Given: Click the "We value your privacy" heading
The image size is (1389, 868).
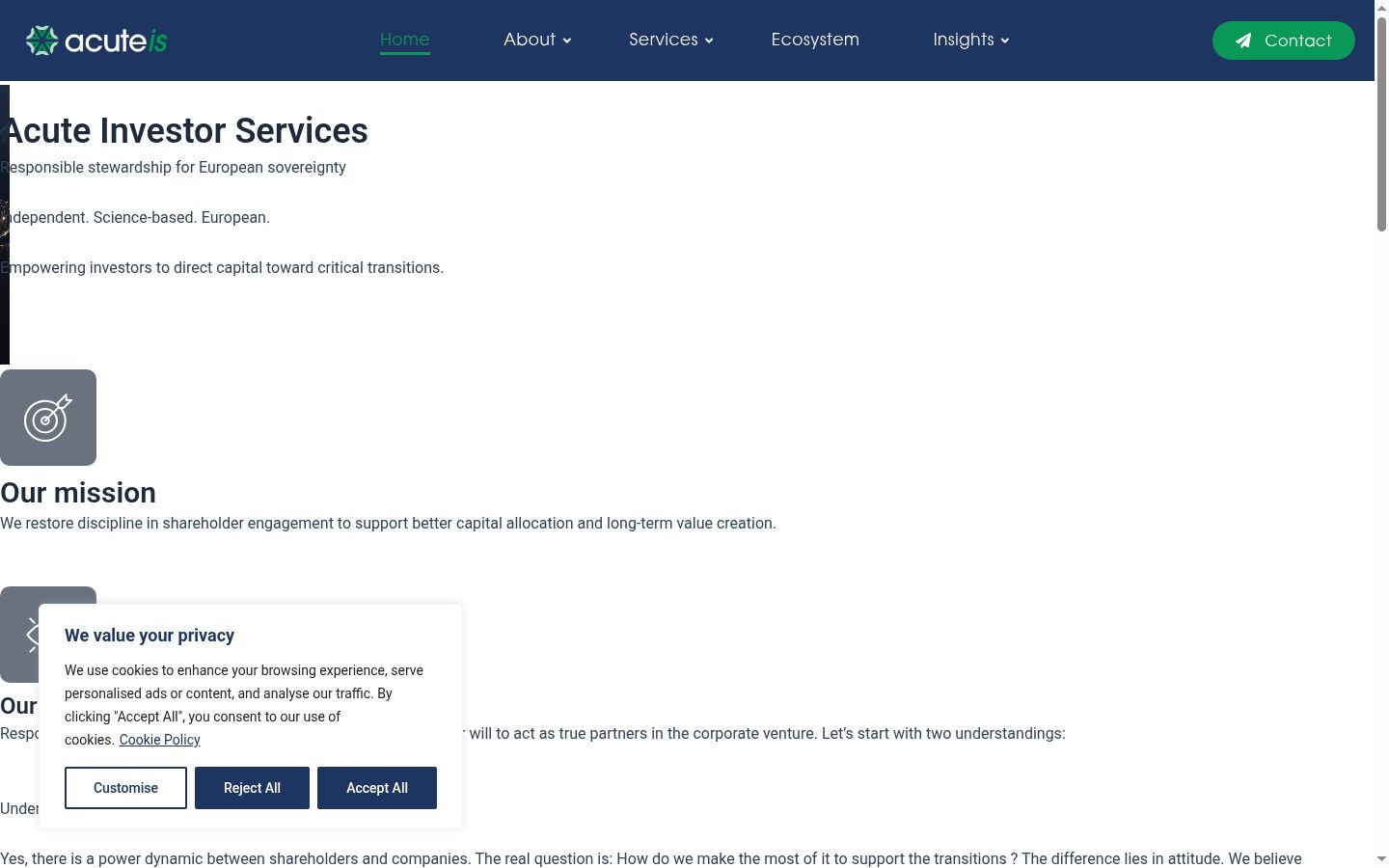Looking at the screenshot, I should point(150,636).
